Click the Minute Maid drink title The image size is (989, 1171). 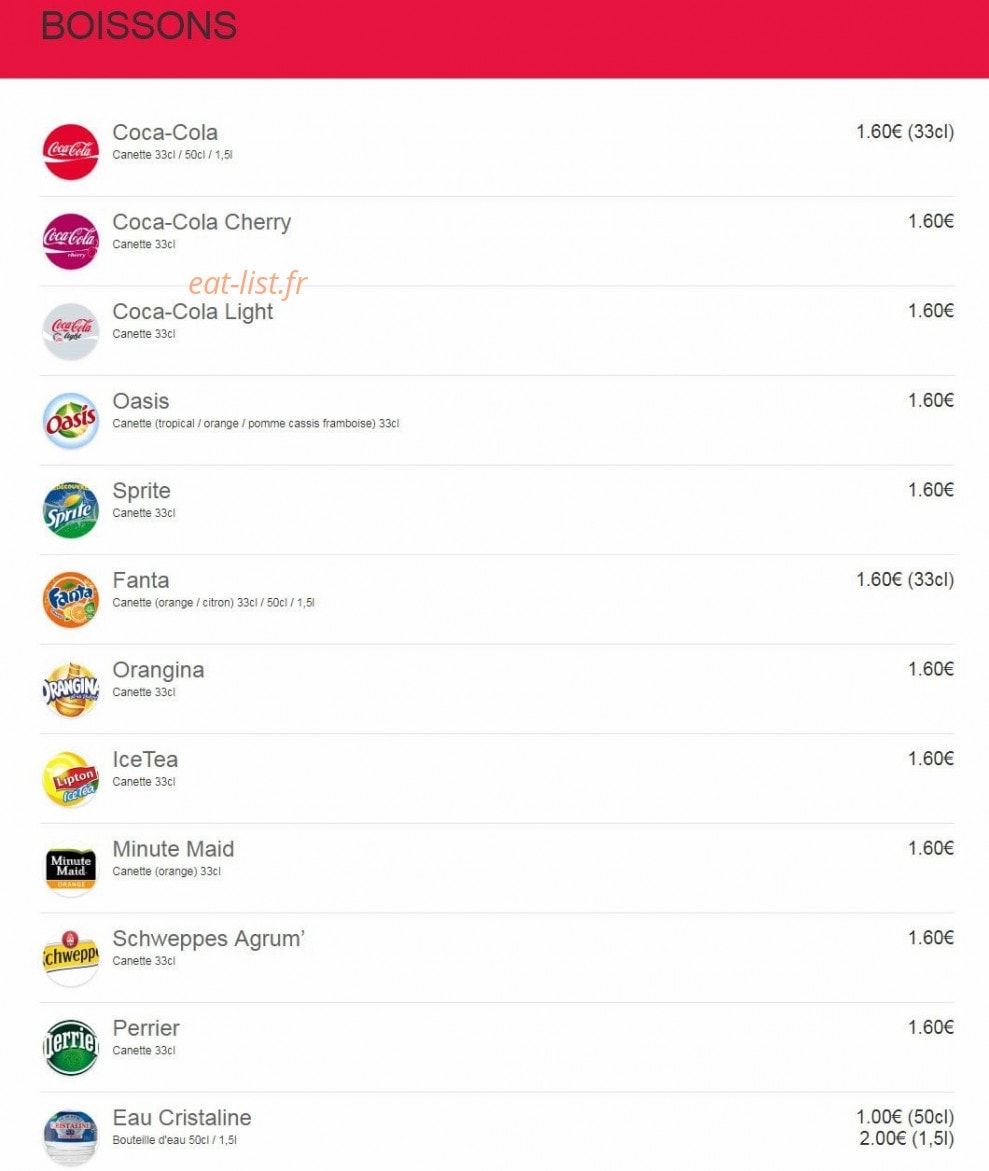173,849
